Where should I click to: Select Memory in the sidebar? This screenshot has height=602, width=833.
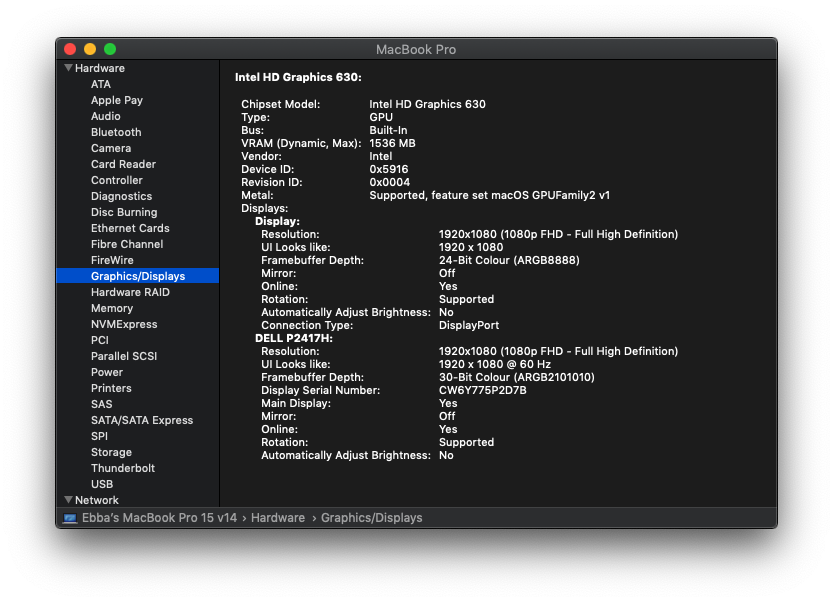point(112,308)
